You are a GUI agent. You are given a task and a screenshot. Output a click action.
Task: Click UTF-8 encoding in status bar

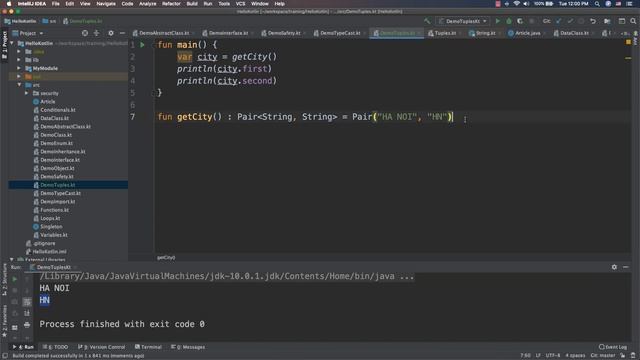[553, 356]
